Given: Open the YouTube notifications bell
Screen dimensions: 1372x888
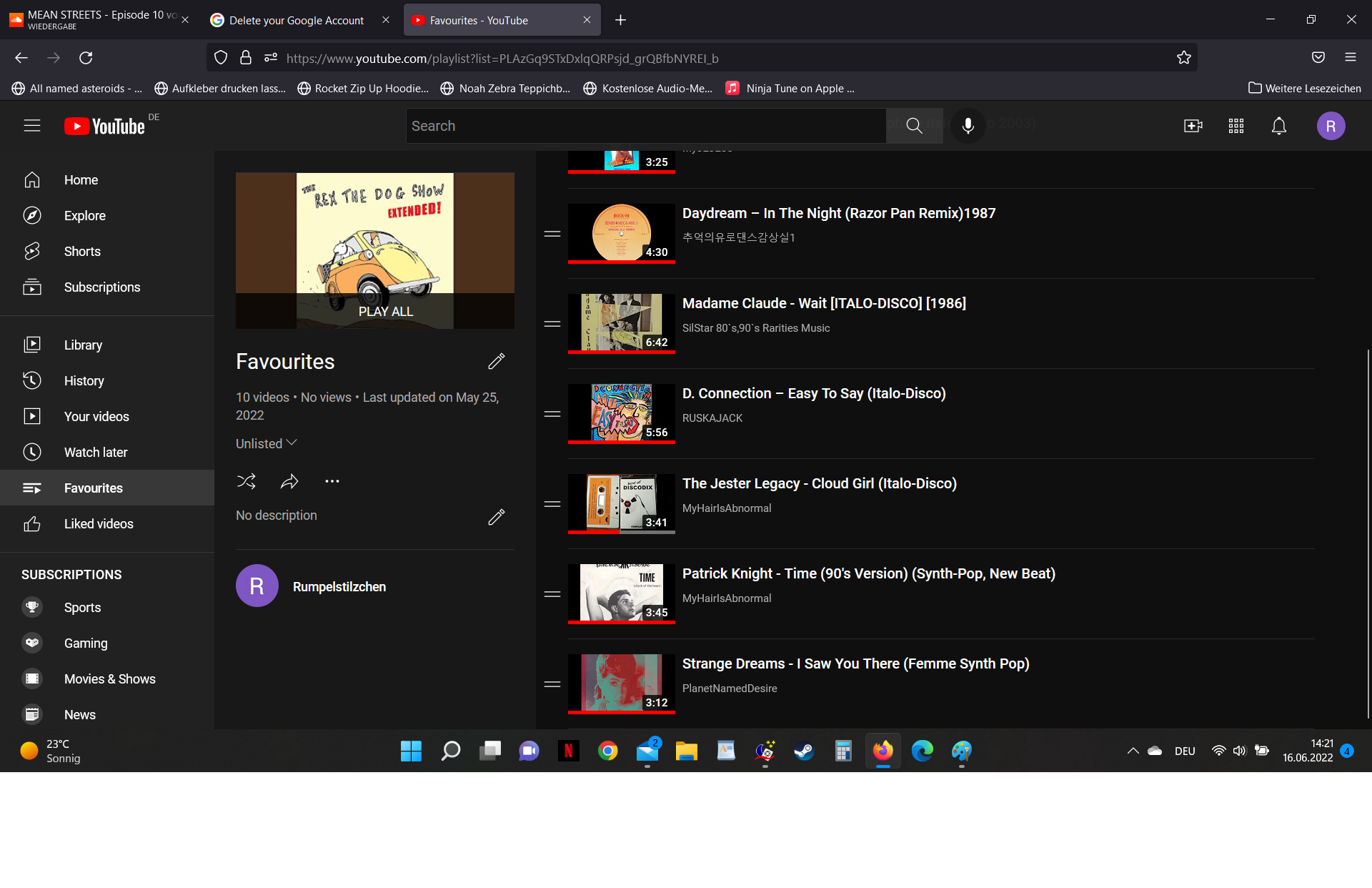Looking at the screenshot, I should [x=1278, y=126].
